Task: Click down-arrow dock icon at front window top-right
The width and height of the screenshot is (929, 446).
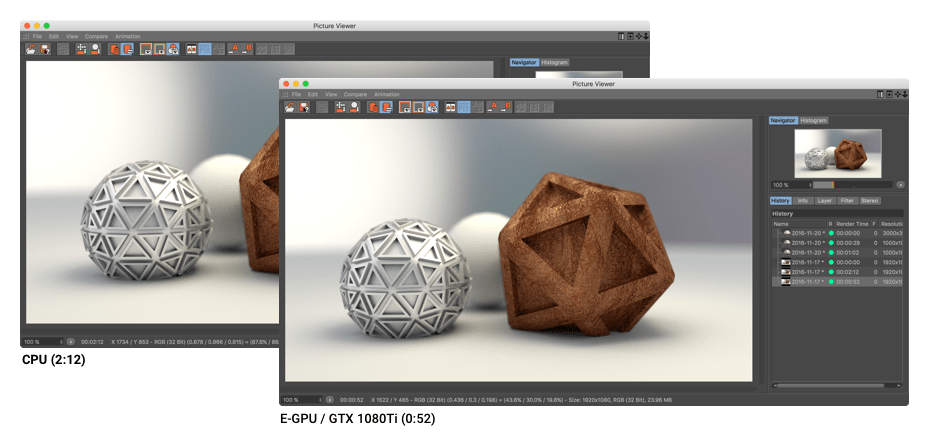Action: [905, 94]
